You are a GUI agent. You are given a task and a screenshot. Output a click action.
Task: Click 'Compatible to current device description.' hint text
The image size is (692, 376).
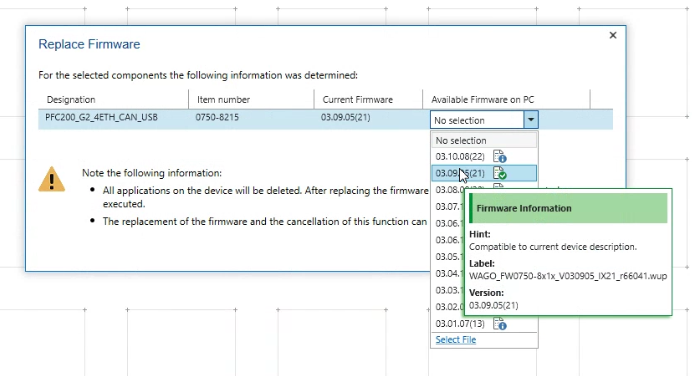[553, 247]
